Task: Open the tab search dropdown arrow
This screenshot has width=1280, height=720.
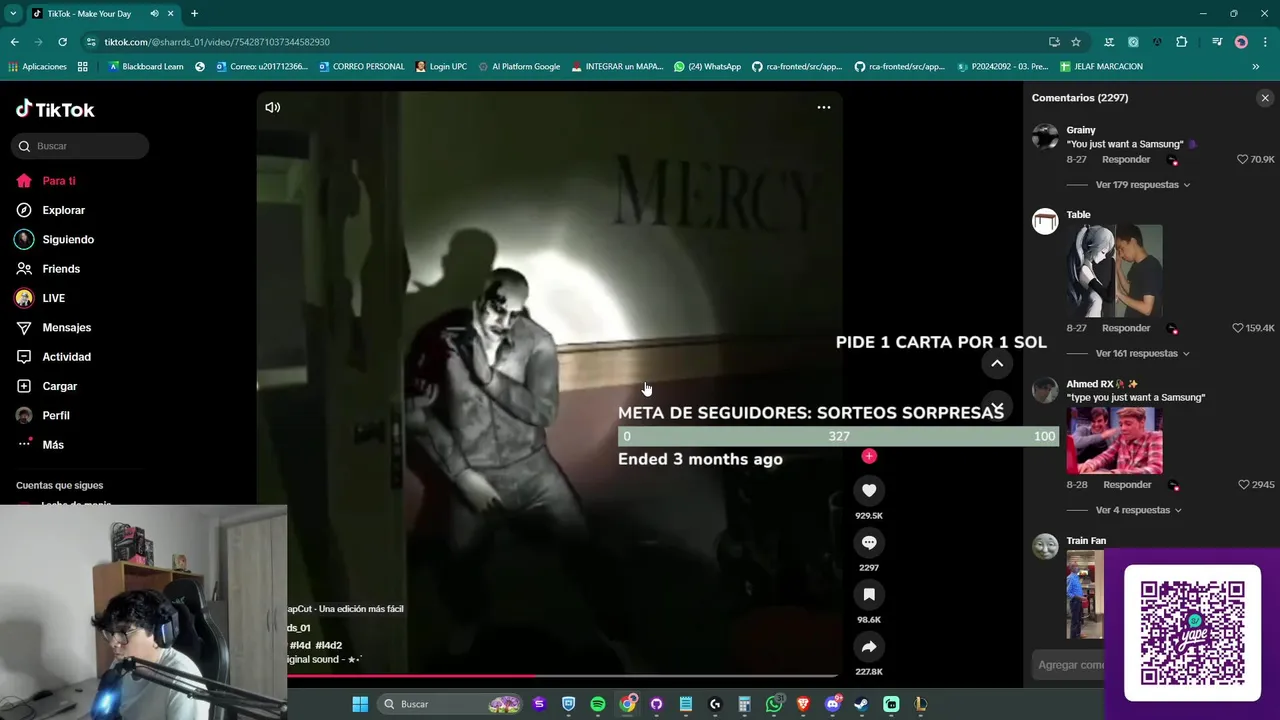Action: pyautogui.click(x=13, y=14)
